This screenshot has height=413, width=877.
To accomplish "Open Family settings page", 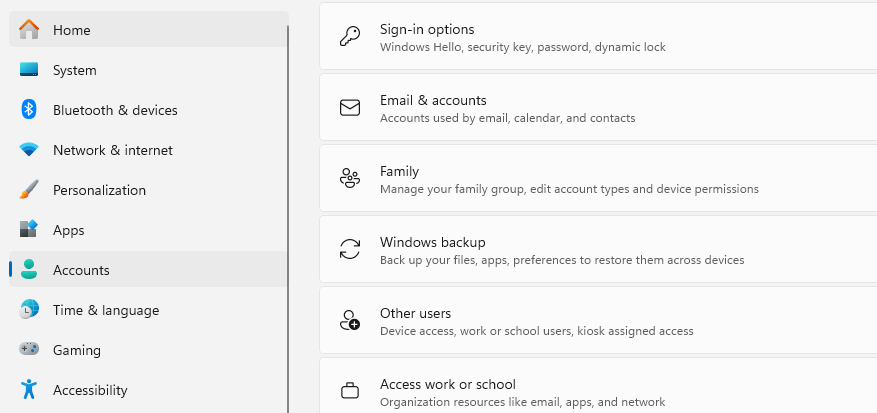I will [x=600, y=179].
